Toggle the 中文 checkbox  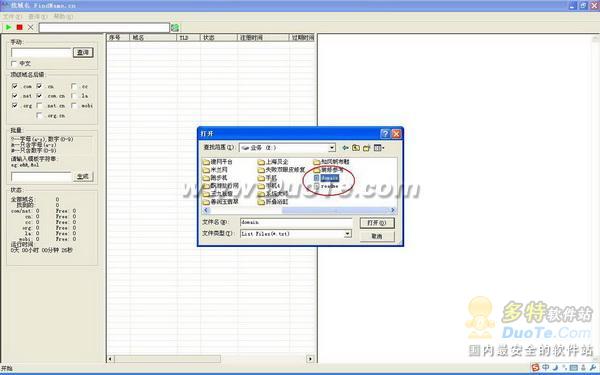(x=15, y=64)
